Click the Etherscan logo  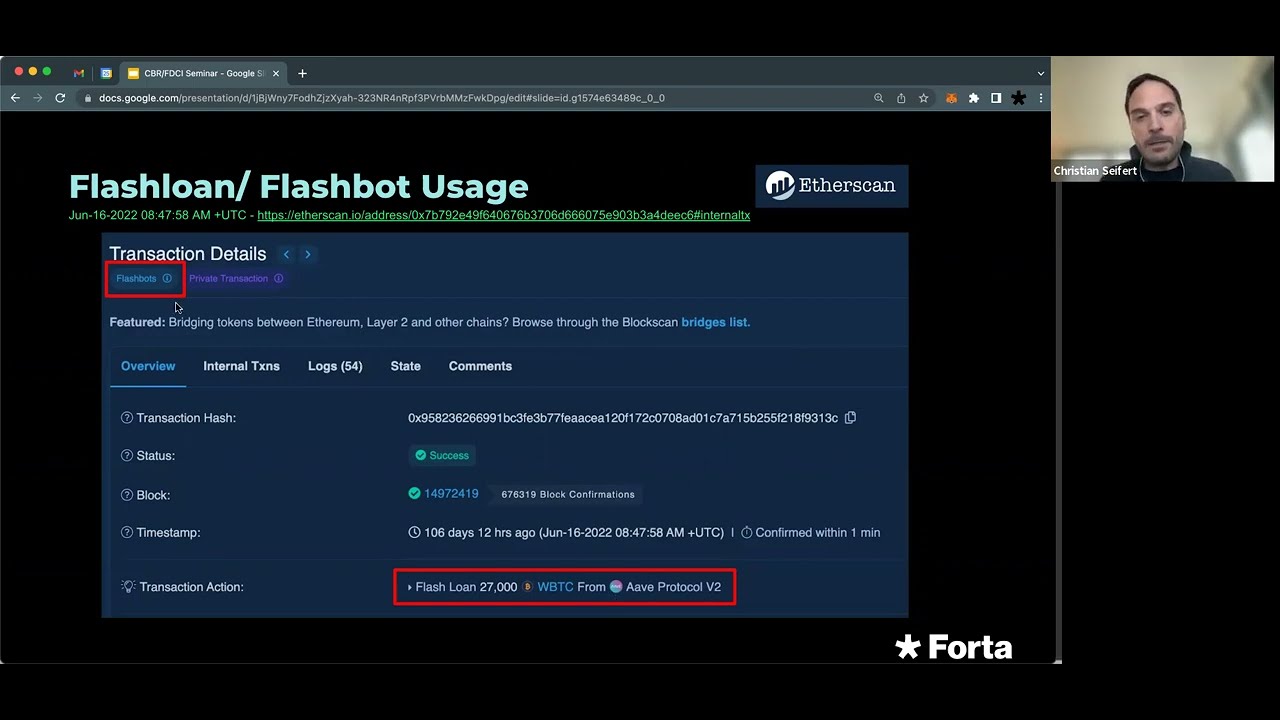click(x=831, y=186)
